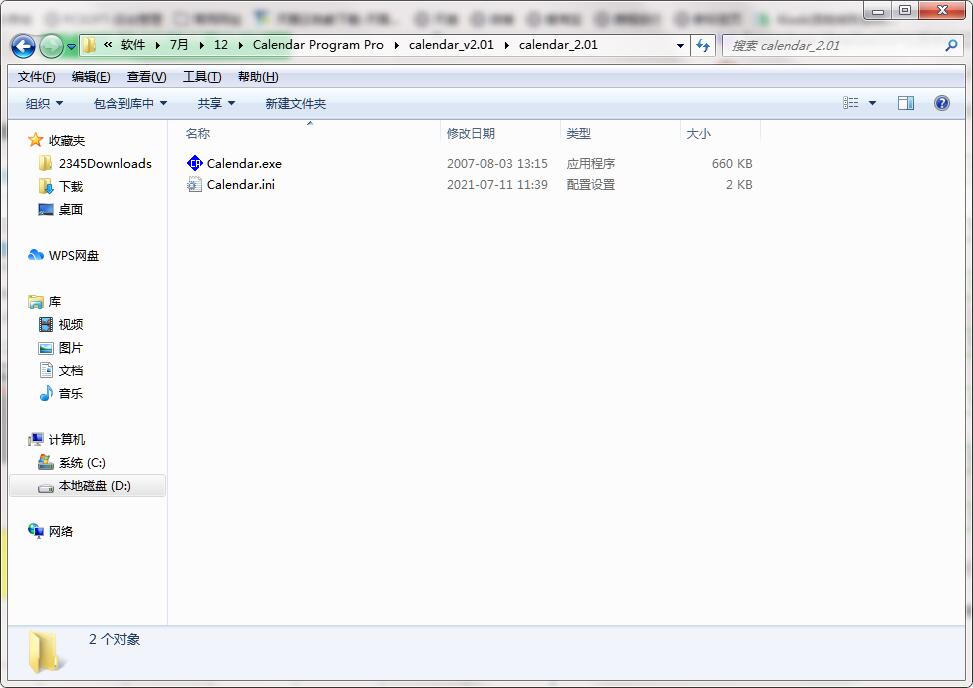Click 12 in the address path

point(221,45)
